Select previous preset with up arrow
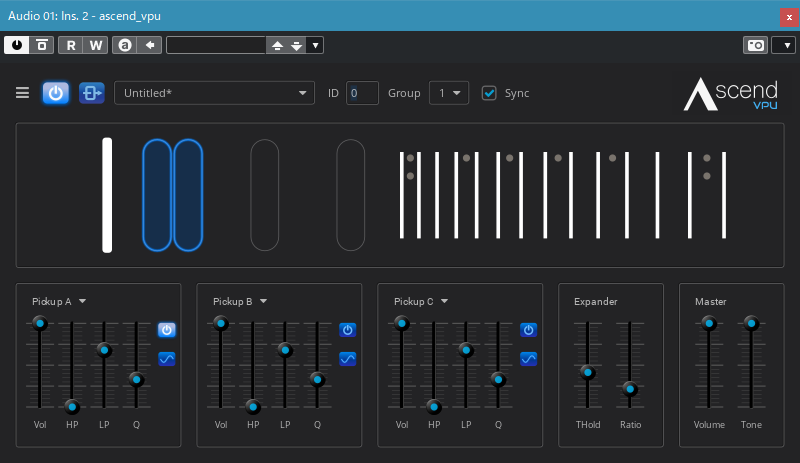Image resolution: width=800 pixels, height=463 pixels. coord(277,45)
